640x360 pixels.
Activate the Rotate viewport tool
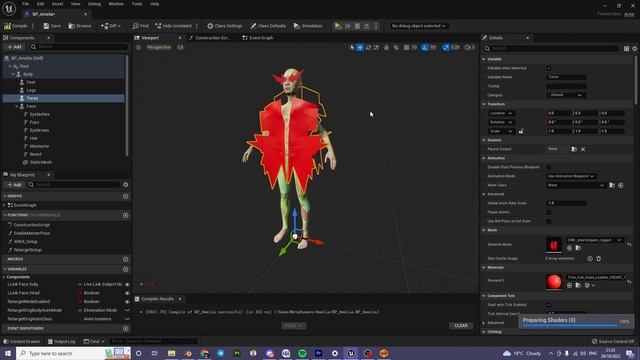pyautogui.click(x=368, y=47)
